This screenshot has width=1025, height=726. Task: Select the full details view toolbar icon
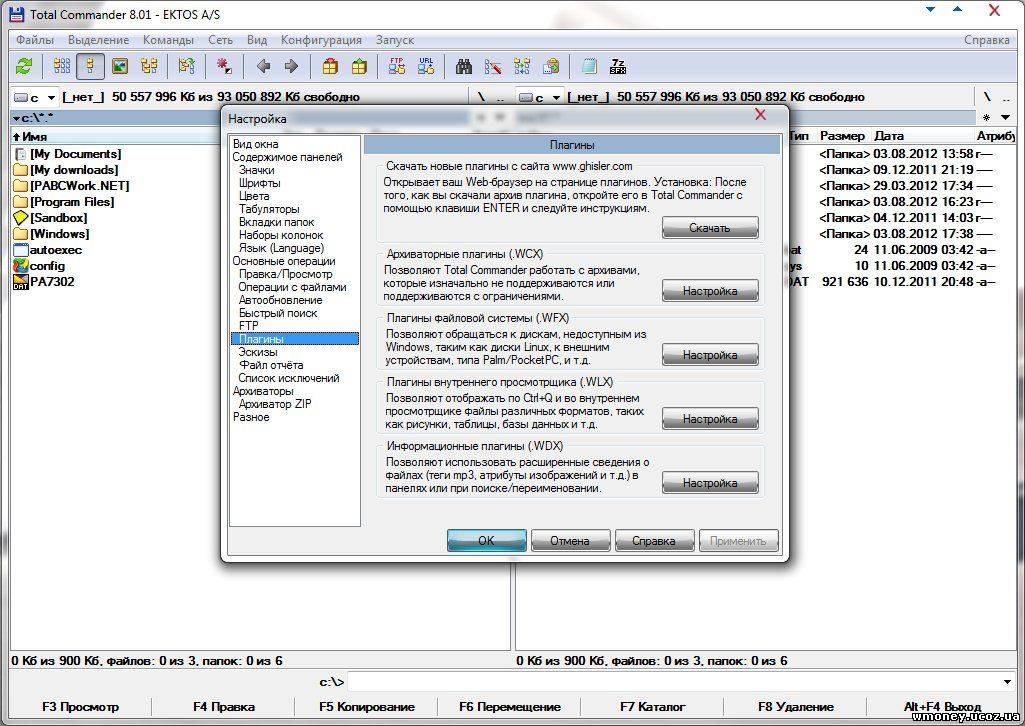(x=90, y=66)
